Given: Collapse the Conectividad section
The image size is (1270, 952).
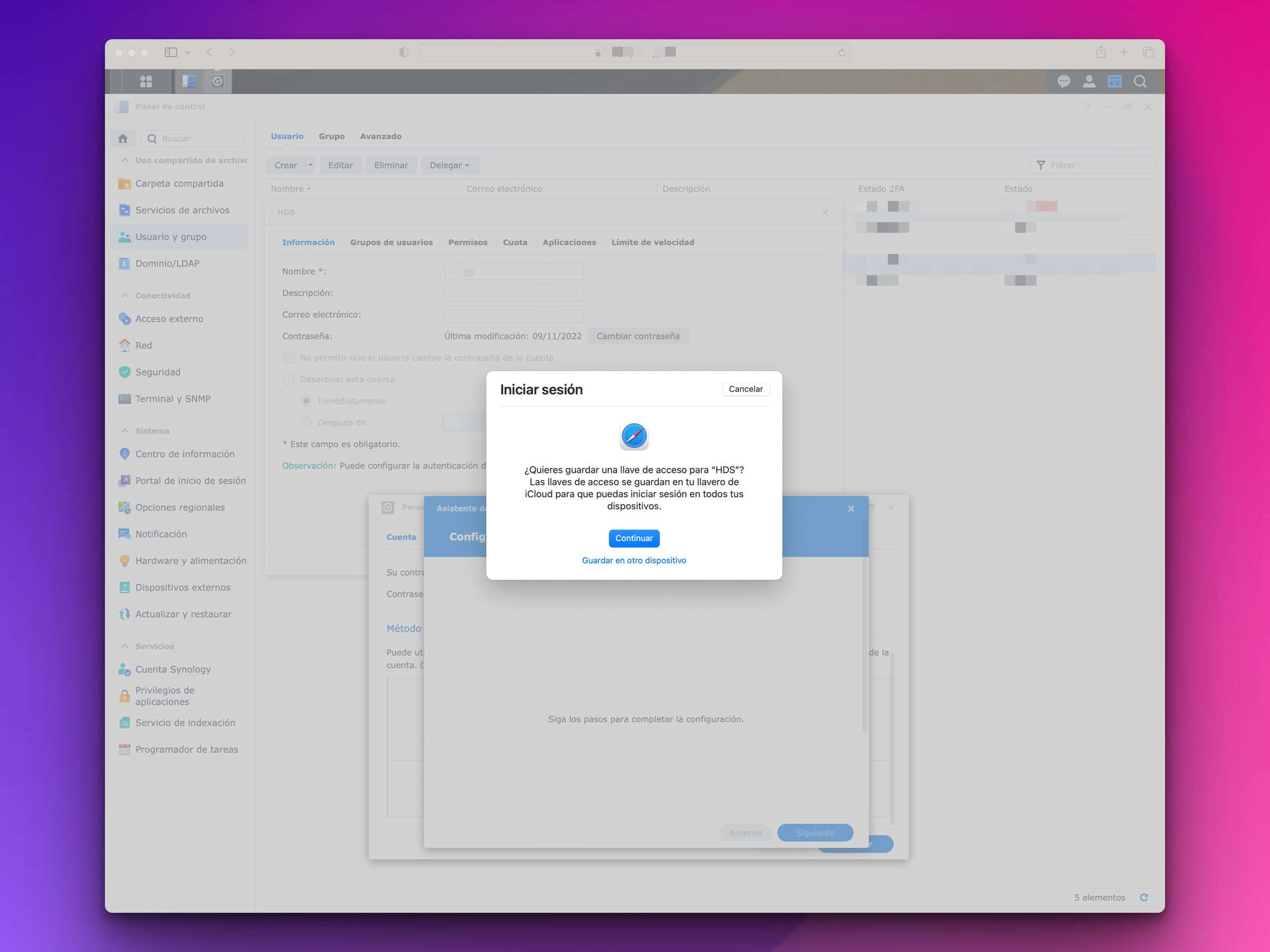Looking at the screenshot, I should (125, 295).
